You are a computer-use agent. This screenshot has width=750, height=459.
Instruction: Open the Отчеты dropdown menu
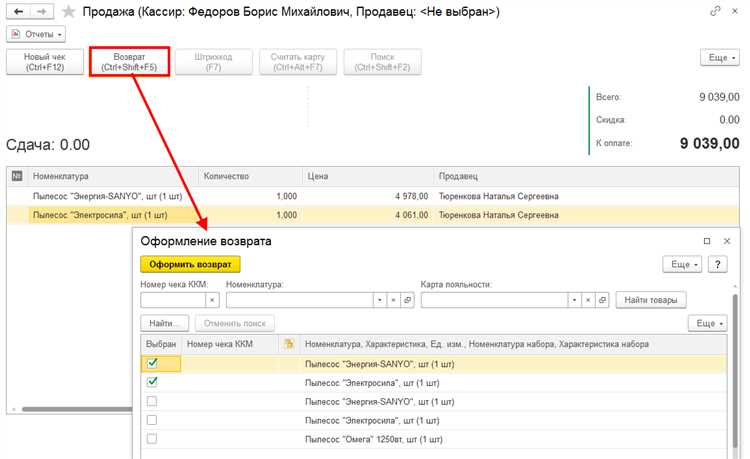36,34
